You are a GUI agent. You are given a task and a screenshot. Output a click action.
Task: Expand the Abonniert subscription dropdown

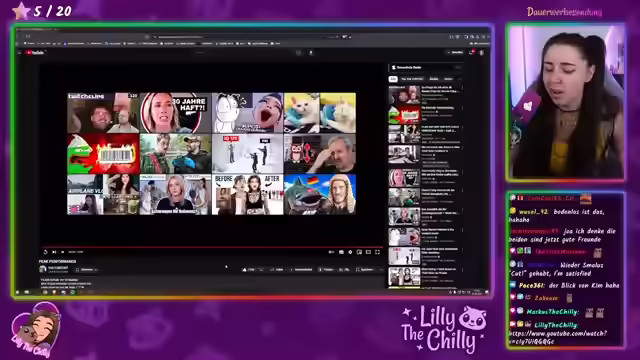pos(87,270)
